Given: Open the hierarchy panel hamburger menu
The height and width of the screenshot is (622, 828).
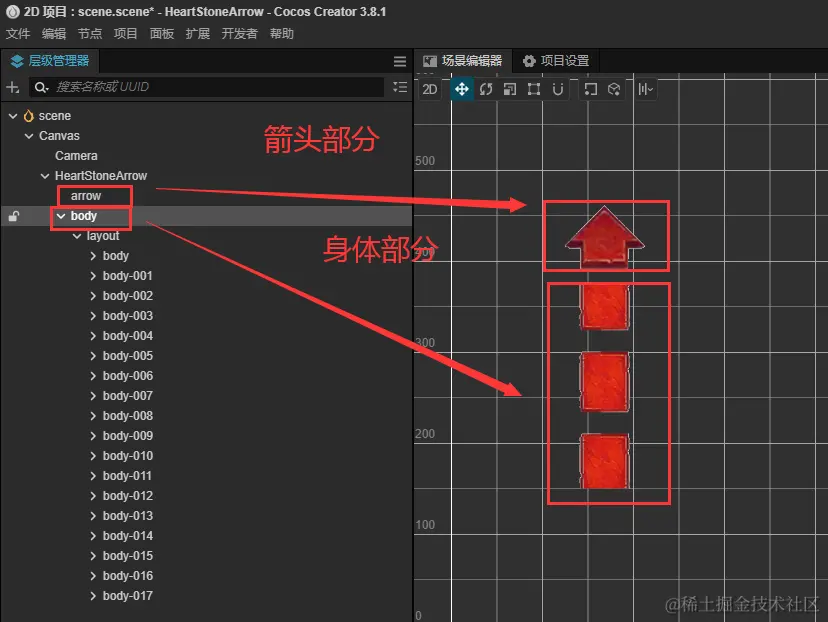Looking at the screenshot, I should coord(399,60).
